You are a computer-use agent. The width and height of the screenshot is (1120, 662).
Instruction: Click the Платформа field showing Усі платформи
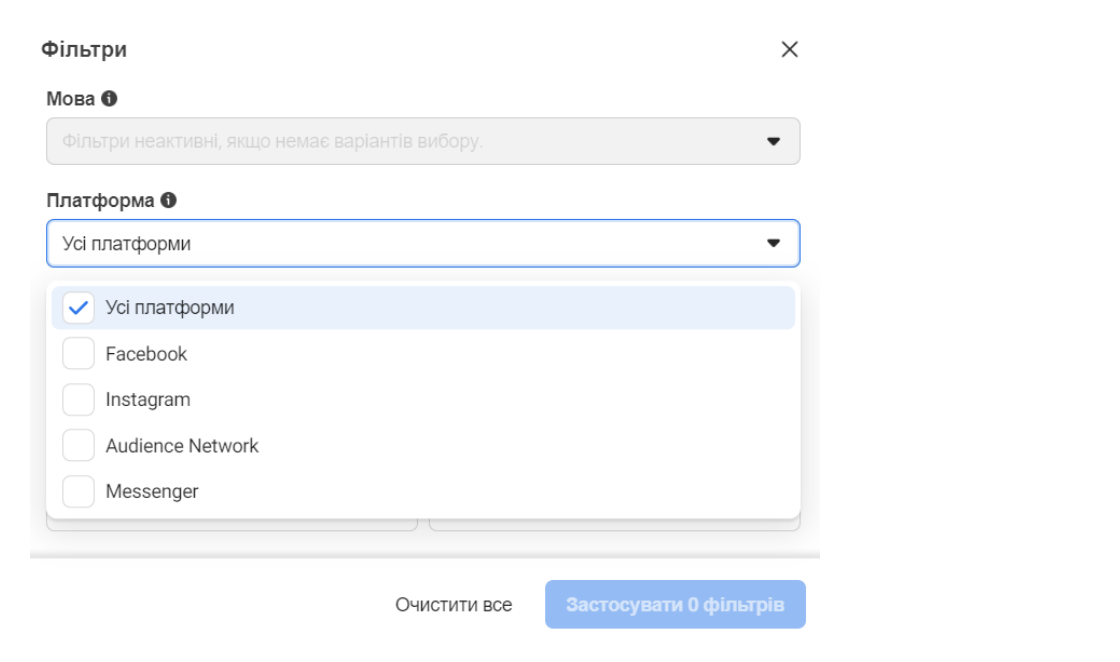tap(400, 243)
